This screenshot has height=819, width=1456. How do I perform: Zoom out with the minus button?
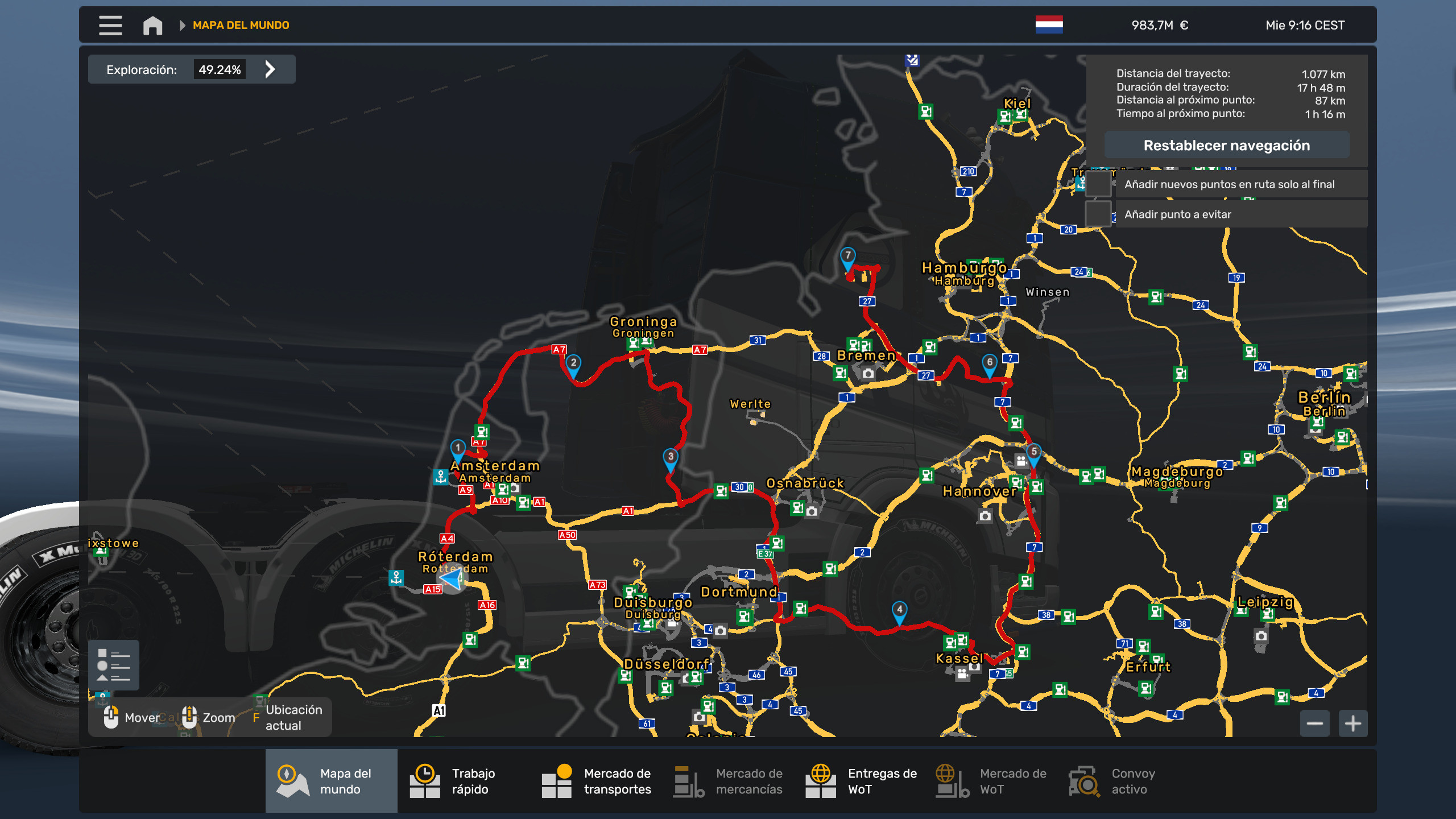coord(1314,723)
